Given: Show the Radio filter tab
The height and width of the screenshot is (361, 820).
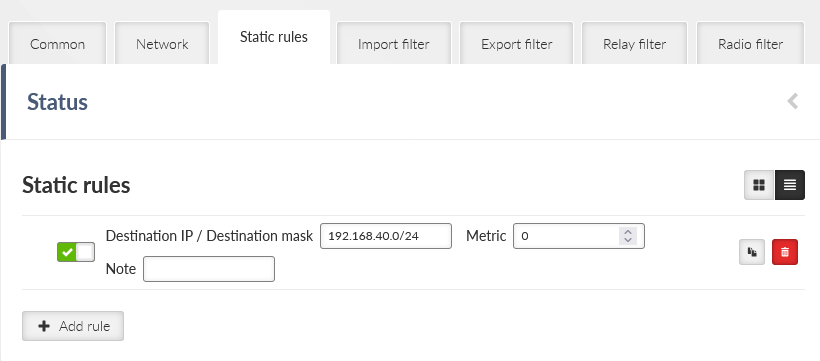Looking at the screenshot, I should point(750,43).
